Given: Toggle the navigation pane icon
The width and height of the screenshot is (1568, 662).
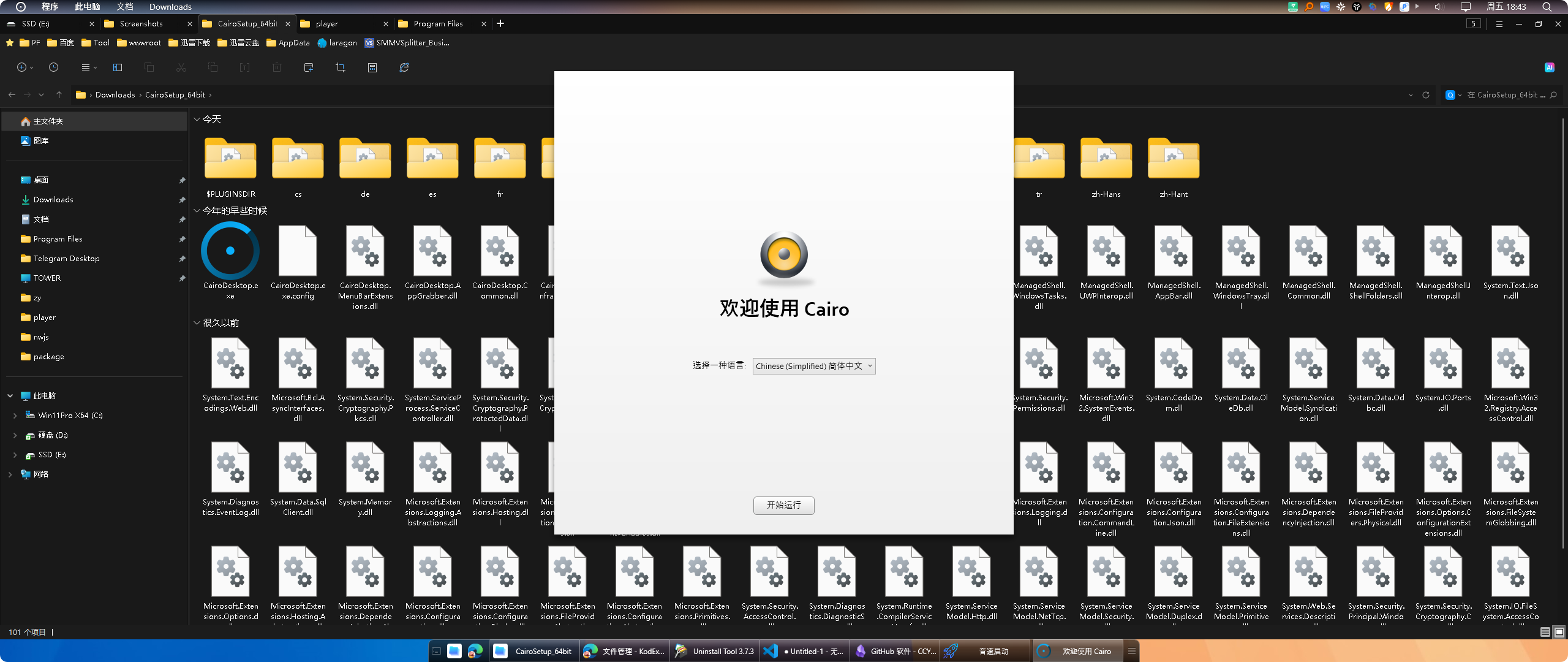Looking at the screenshot, I should click(118, 67).
